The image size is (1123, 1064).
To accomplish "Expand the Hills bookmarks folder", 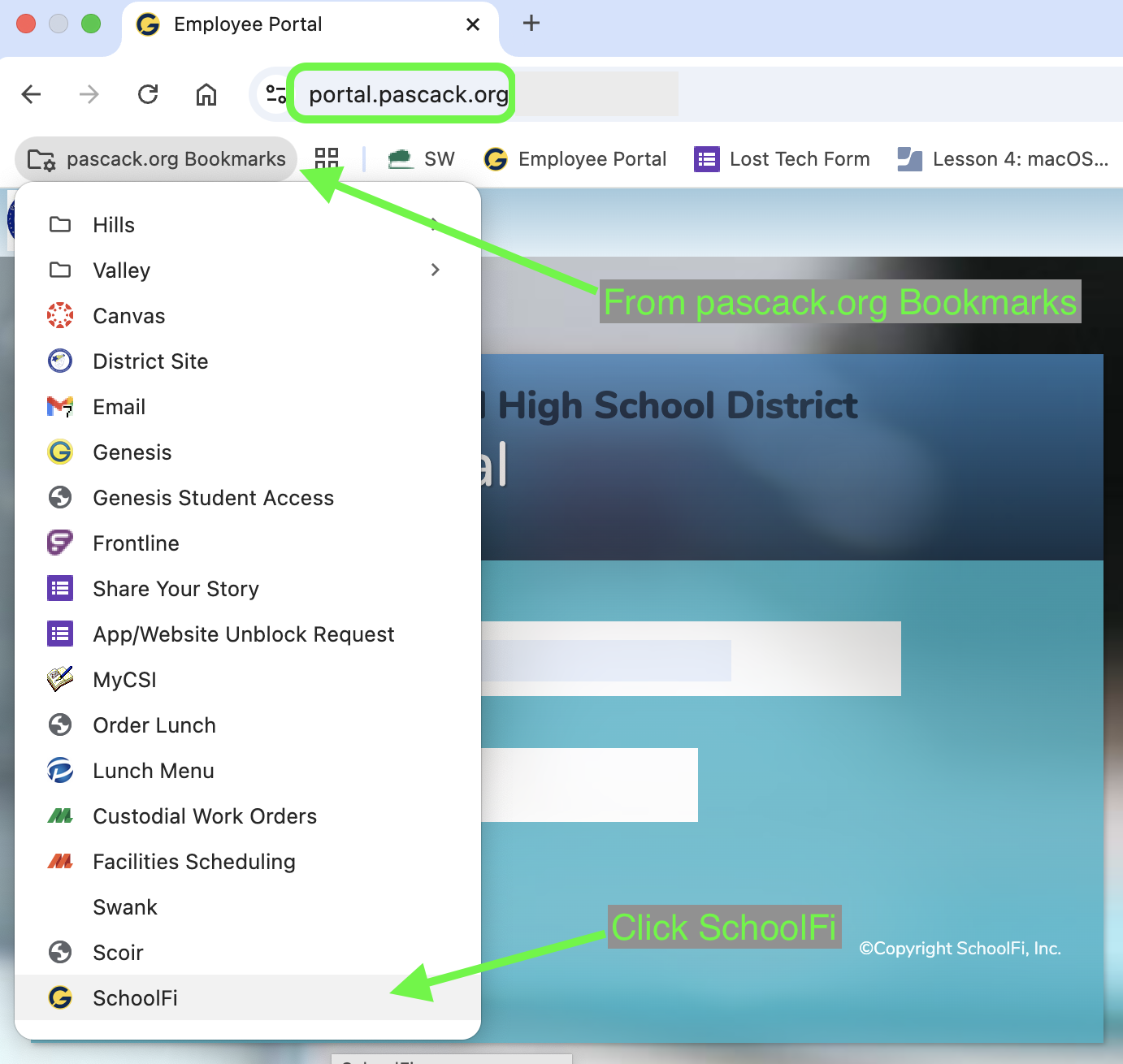I will pyautogui.click(x=248, y=225).
